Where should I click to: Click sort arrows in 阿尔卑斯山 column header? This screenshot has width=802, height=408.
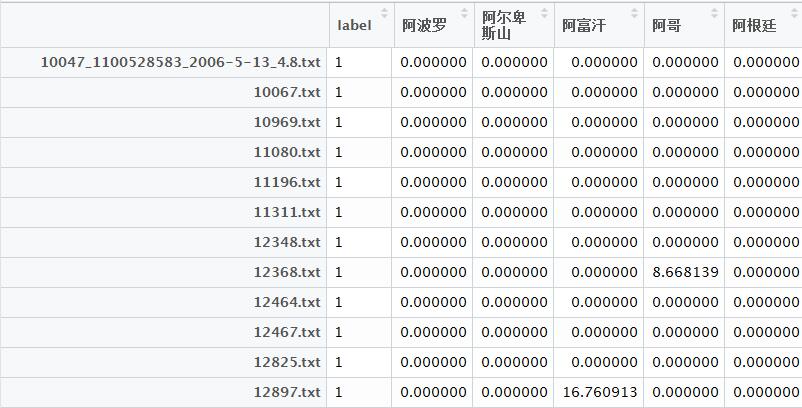coord(544,13)
